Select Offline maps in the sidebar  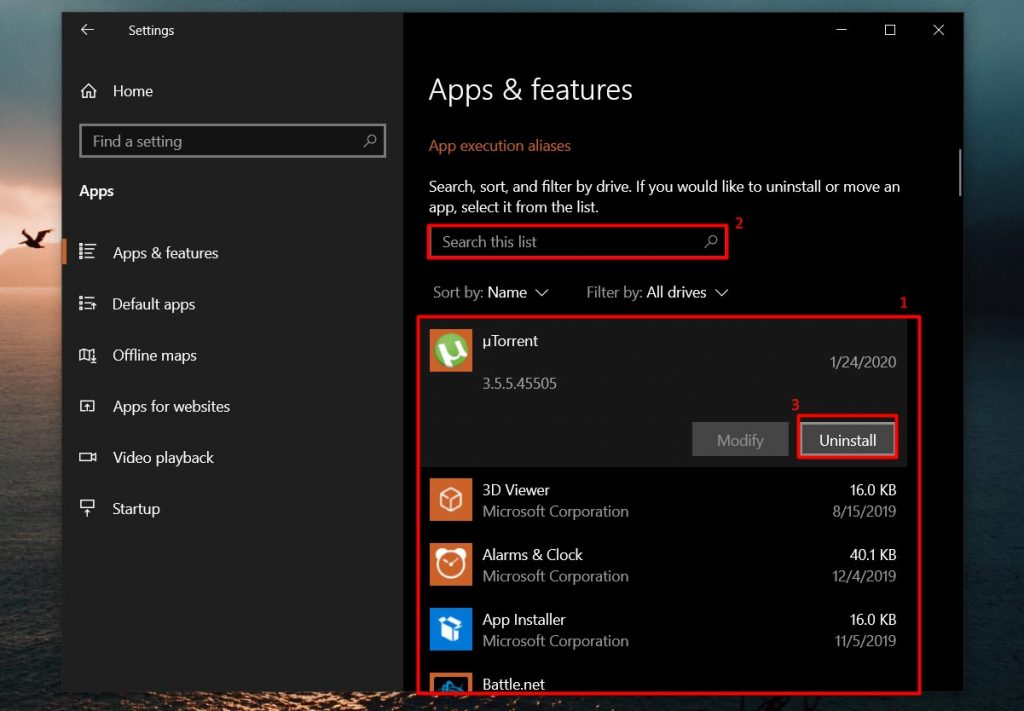click(x=154, y=355)
